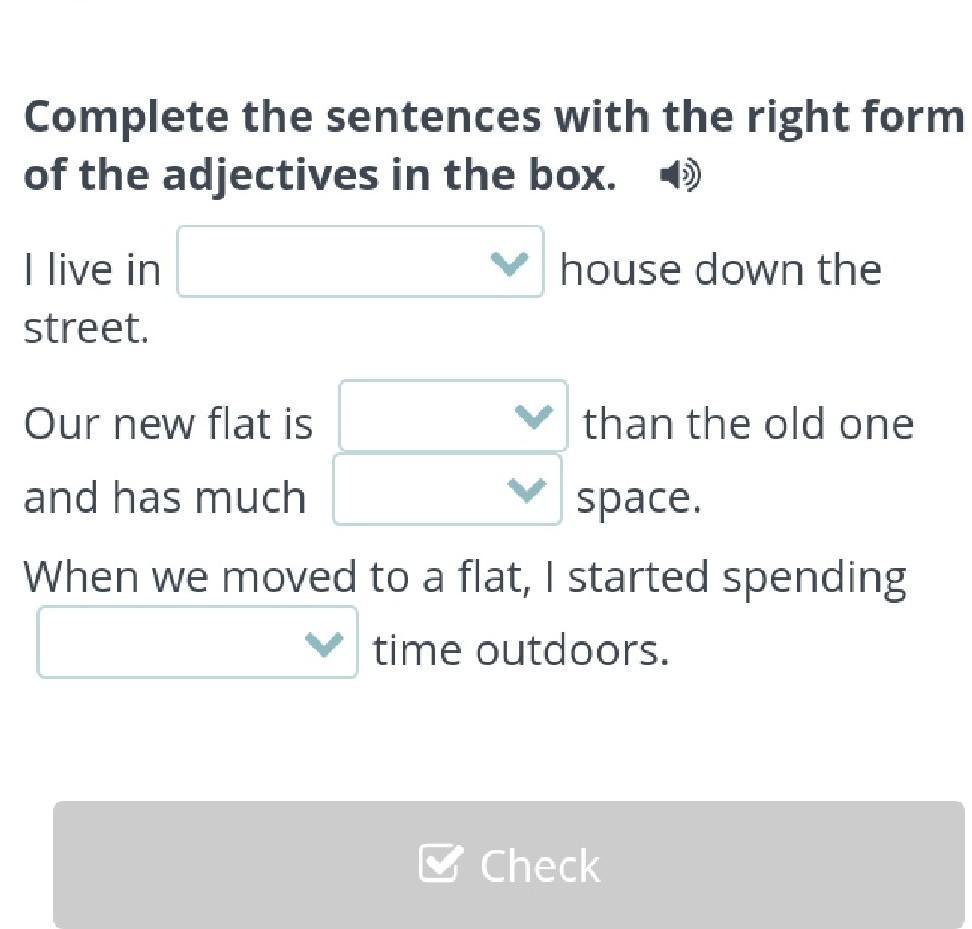Click the "Complete the sentences" instruction heading

coord(492,146)
